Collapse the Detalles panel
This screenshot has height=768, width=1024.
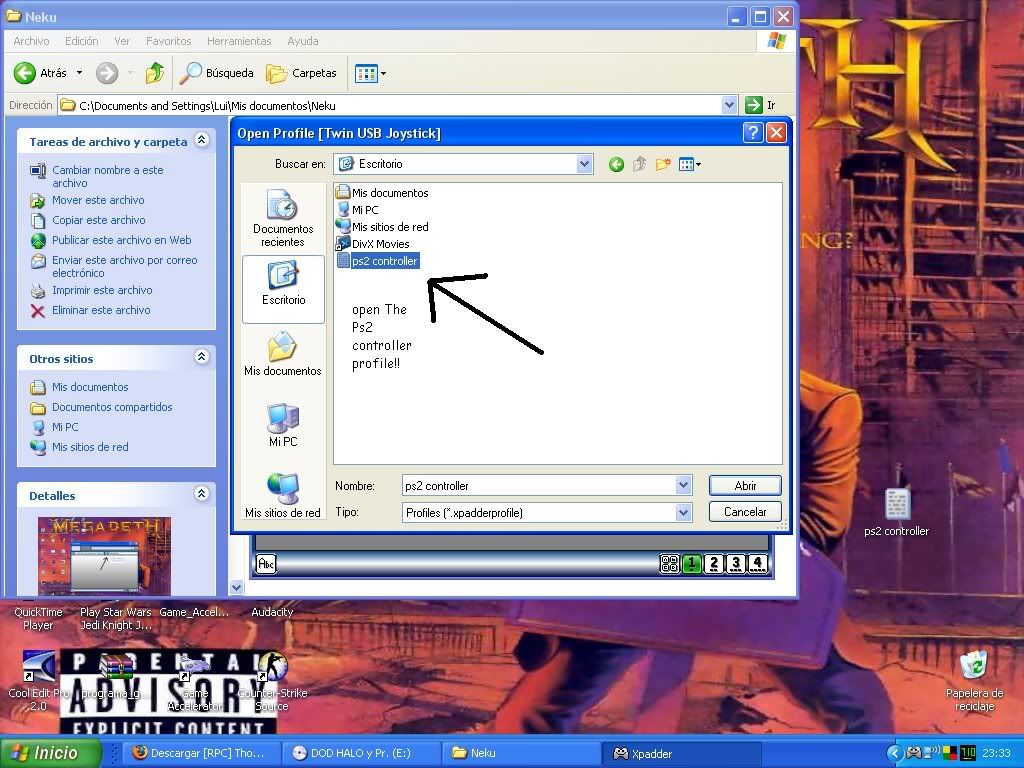pyautogui.click(x=202, y=494)
